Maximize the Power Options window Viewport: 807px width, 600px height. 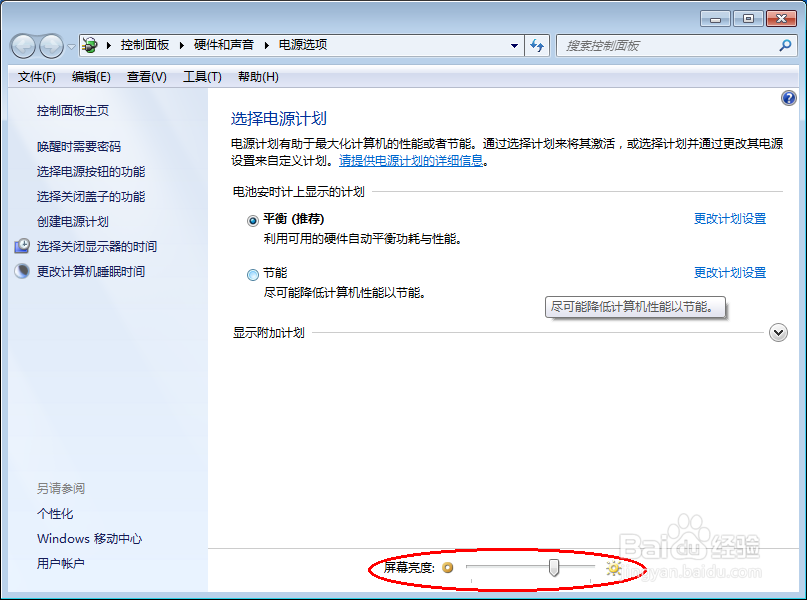tap(748, 19)
